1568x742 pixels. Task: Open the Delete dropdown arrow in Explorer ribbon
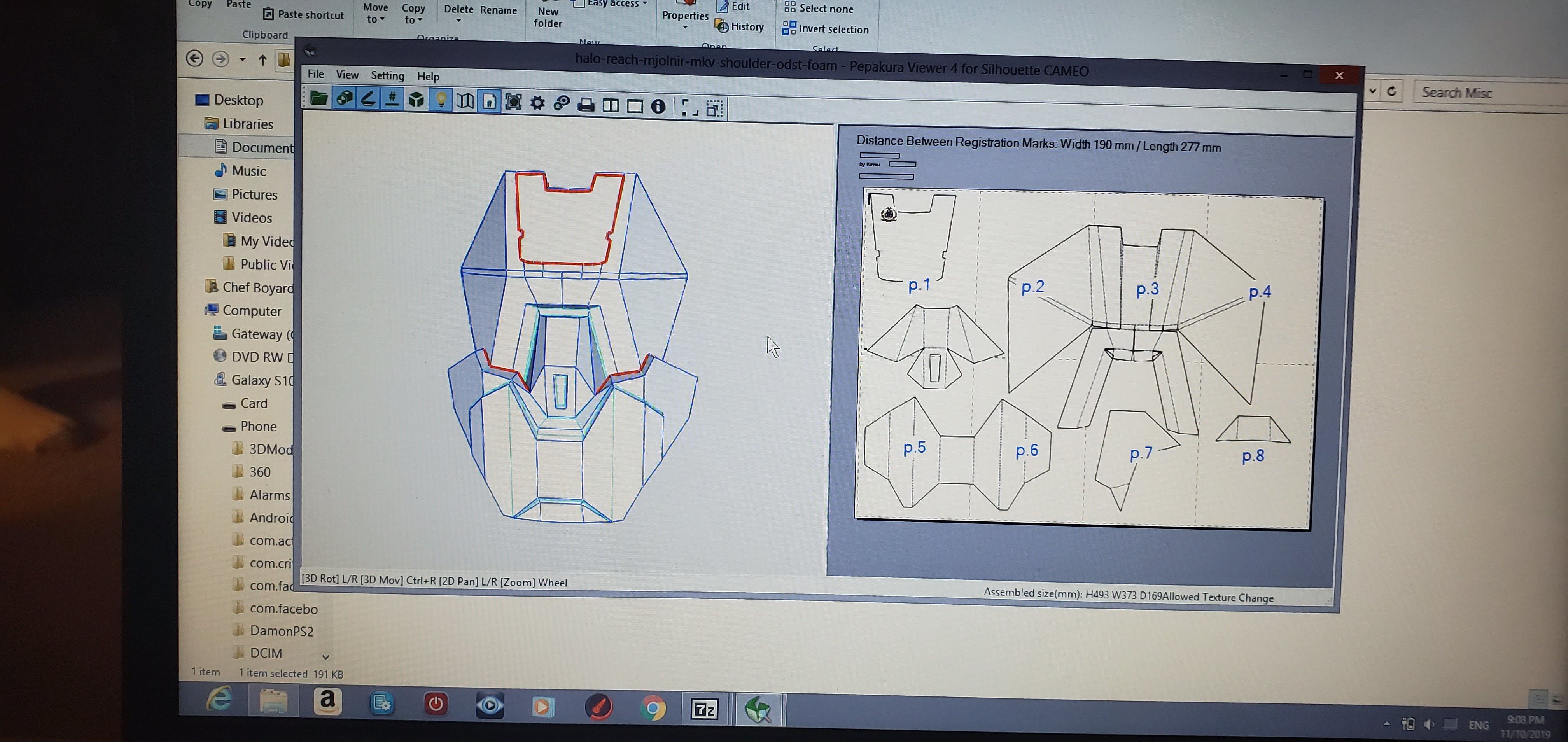[x=458, y=21]
